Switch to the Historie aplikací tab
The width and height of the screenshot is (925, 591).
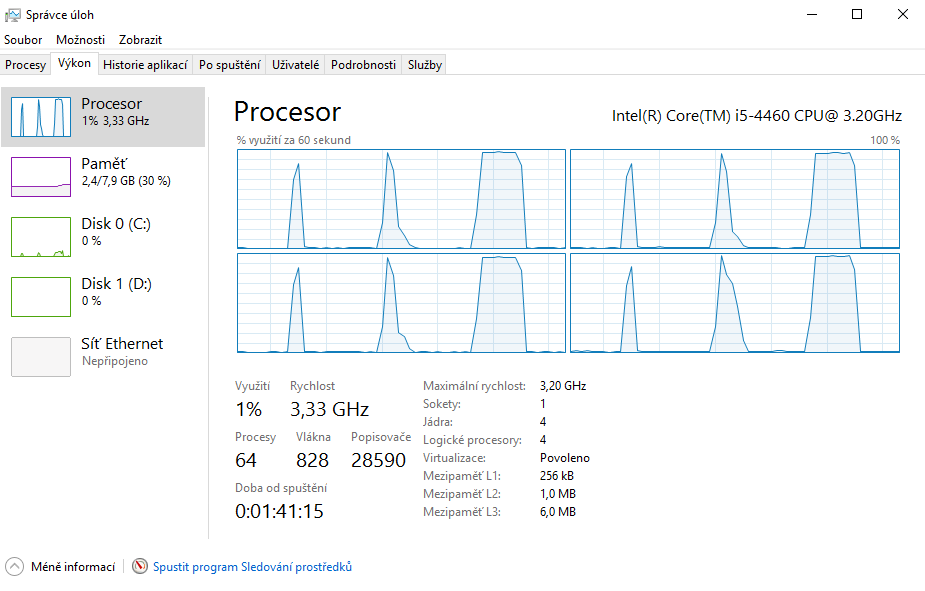point(145,65)
